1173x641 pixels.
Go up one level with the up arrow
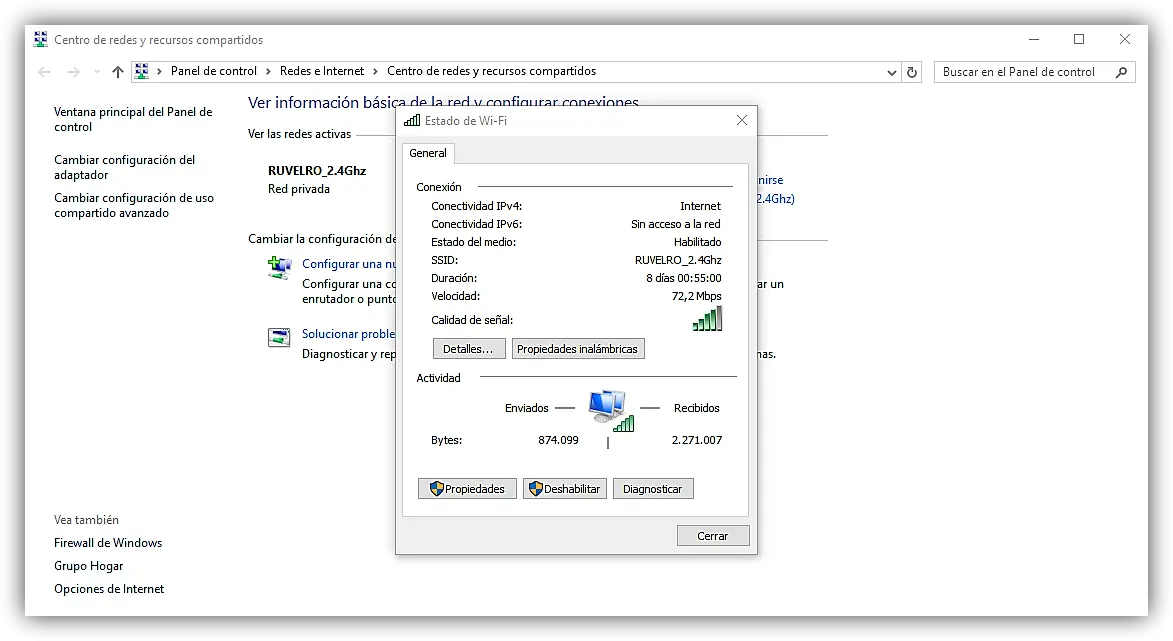(x=117, y=72)
